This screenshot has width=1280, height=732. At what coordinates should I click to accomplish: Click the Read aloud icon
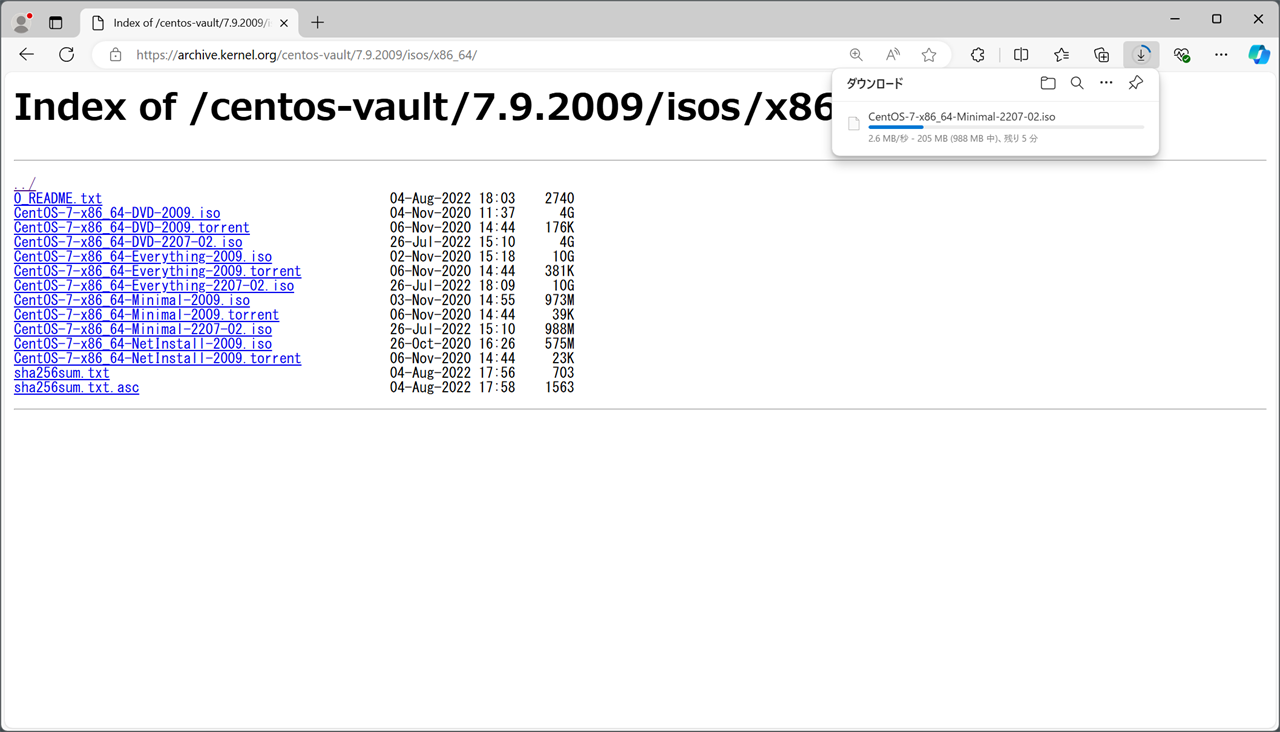(893, 55)
